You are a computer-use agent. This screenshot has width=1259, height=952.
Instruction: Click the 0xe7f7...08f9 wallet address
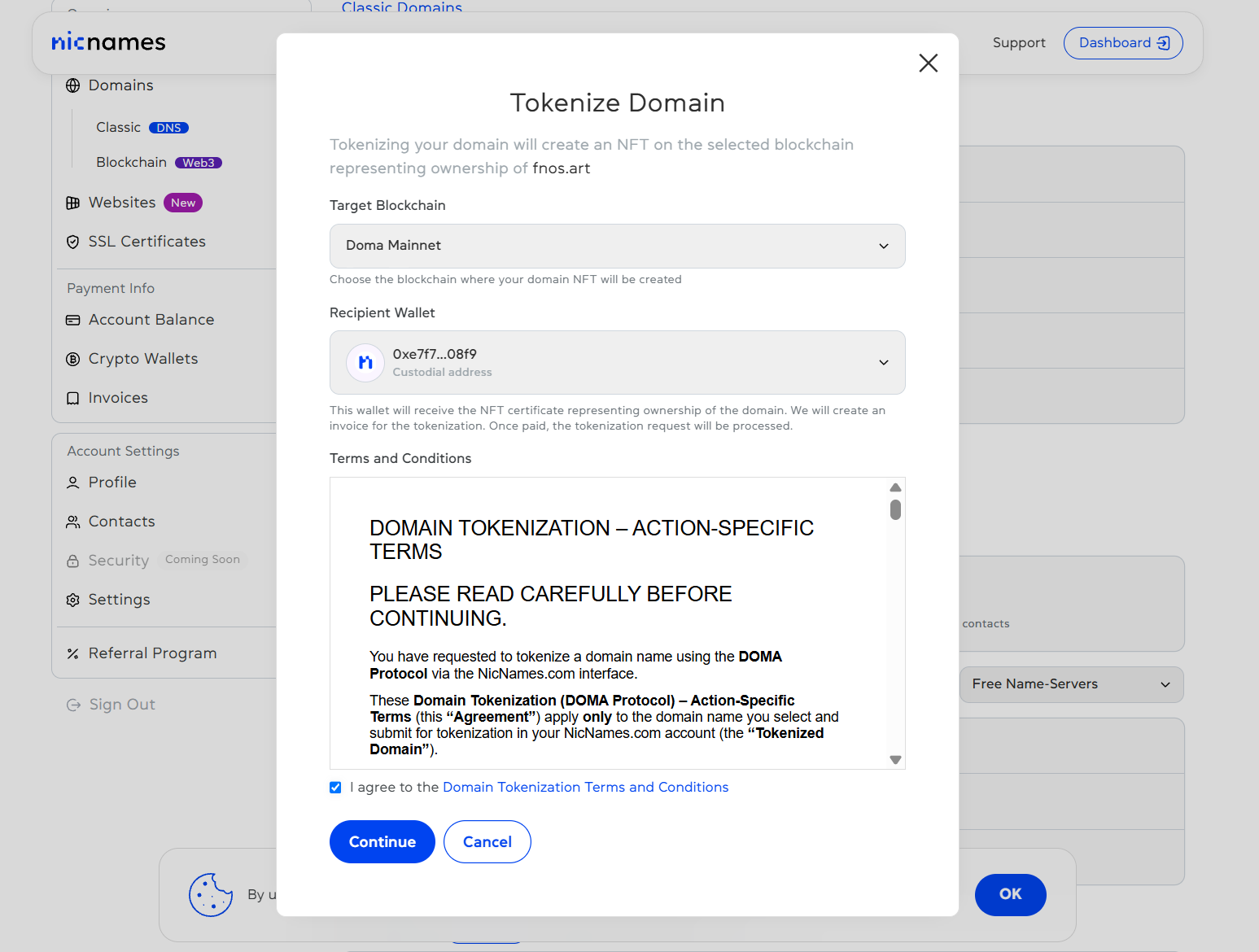435,354
